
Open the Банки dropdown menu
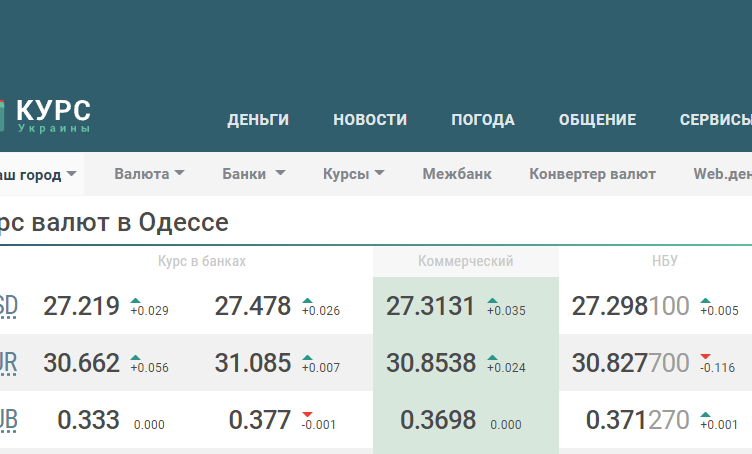[x=254, y=174]
